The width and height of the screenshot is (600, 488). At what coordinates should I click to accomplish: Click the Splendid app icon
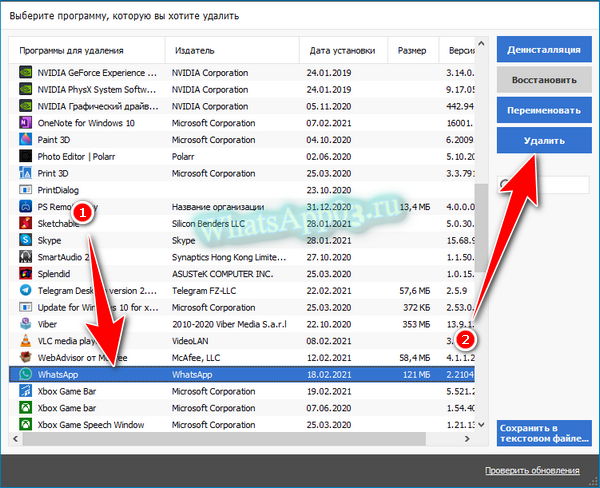point(26,274)
